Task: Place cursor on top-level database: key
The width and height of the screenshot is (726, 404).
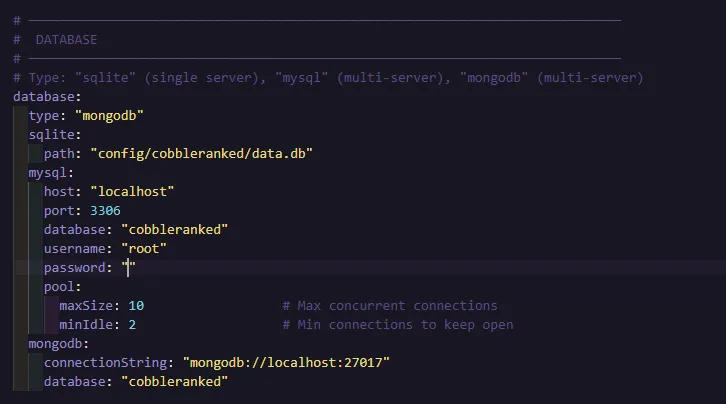Action: [x=47, y=97]
